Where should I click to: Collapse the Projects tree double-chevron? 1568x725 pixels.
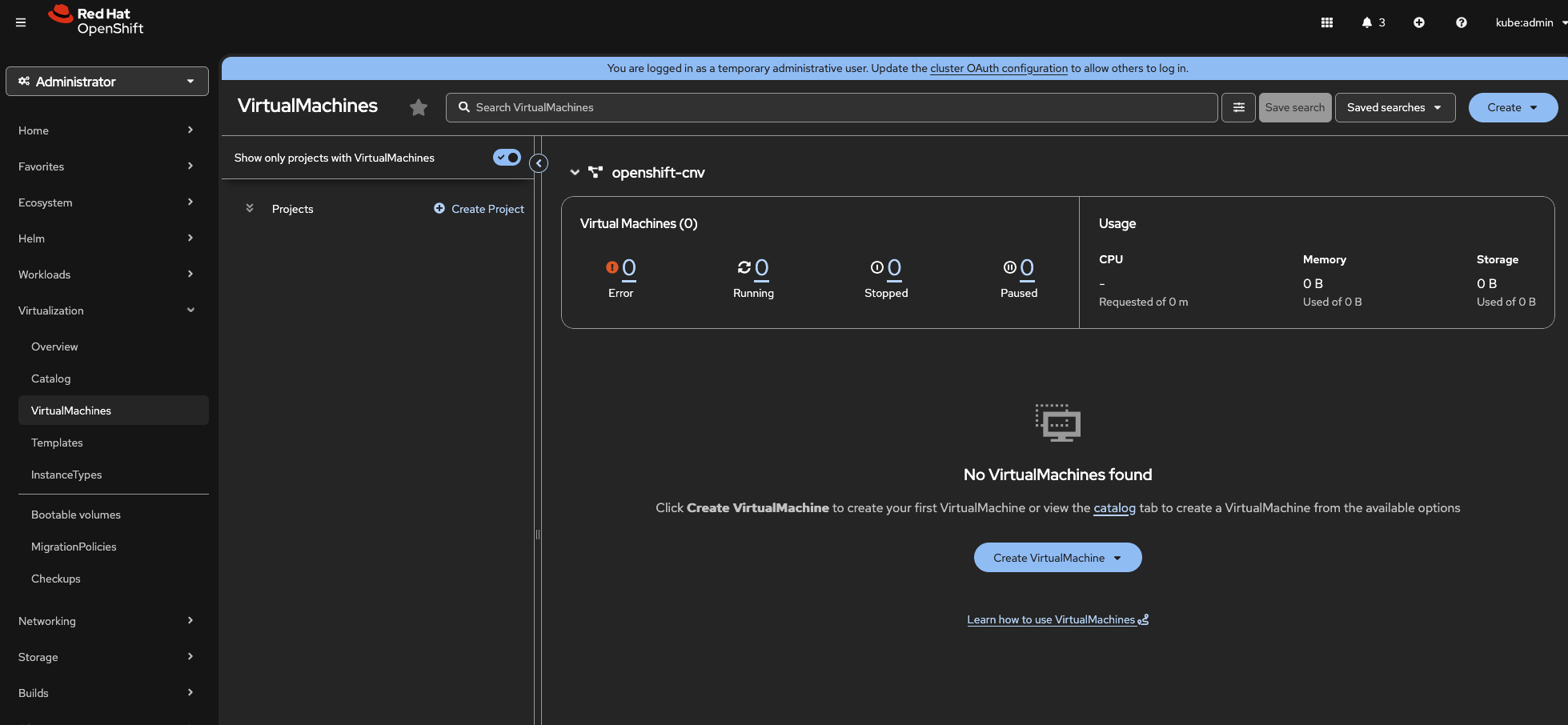coord(250,208)
